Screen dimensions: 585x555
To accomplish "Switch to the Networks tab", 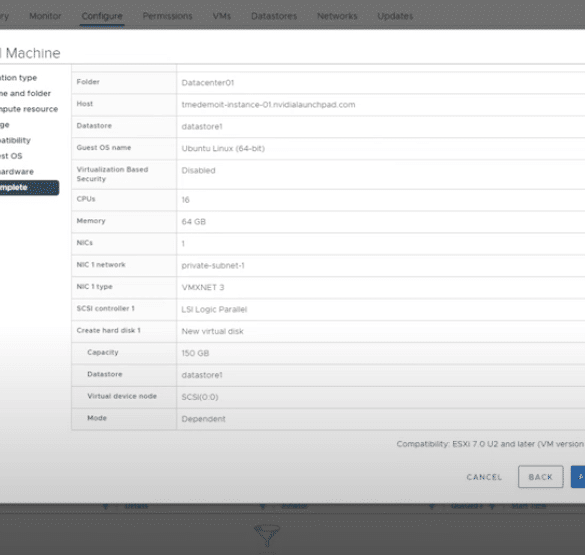I will (x=337, y=16).
